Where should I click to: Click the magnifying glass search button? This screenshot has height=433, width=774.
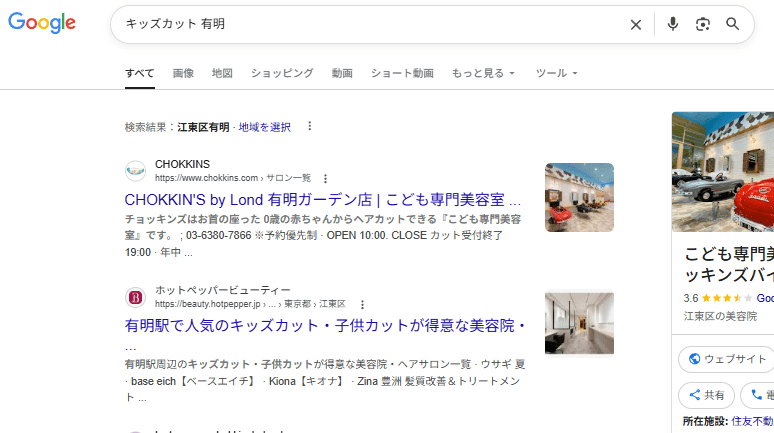(733, 24)
